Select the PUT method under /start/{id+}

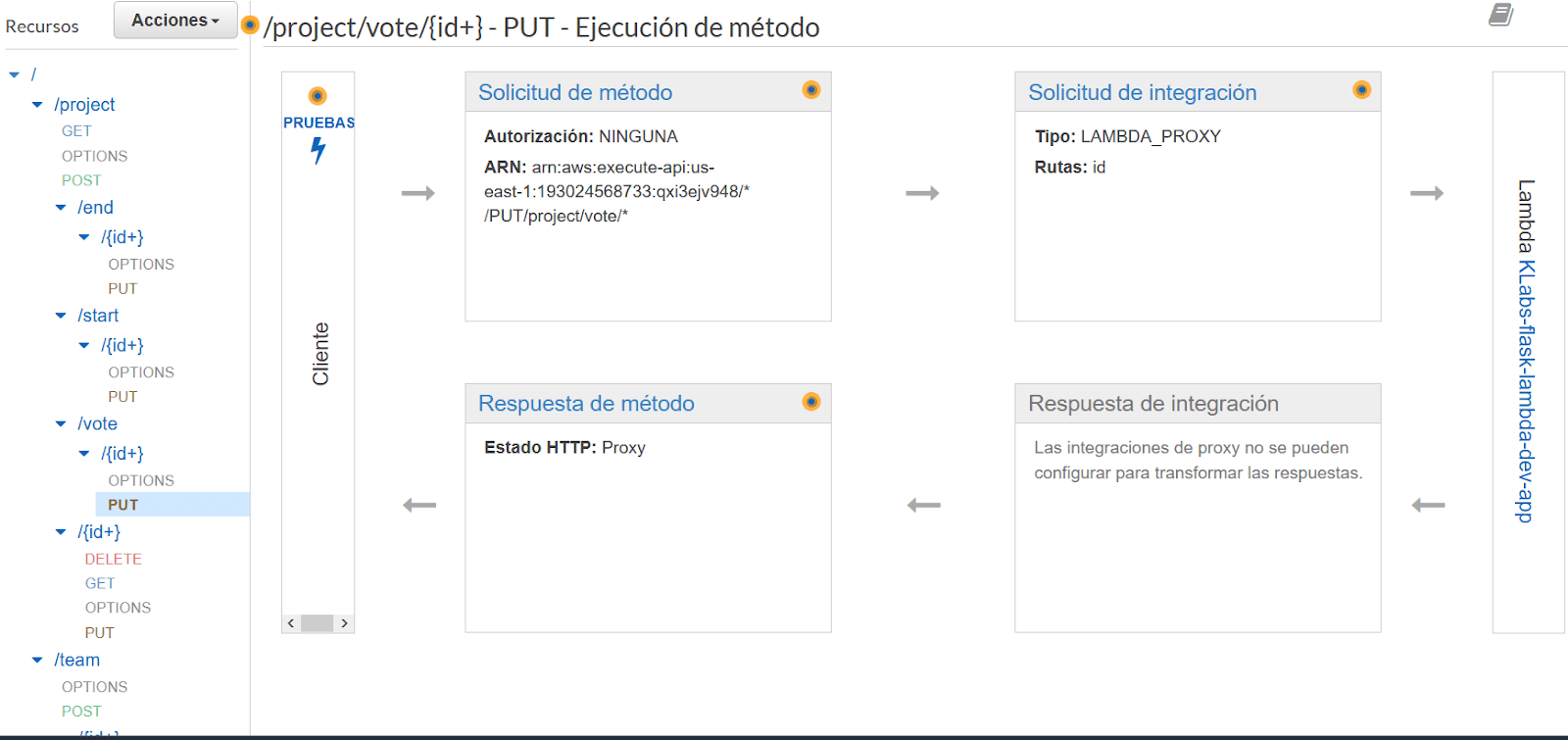click(x=122, y=397)
